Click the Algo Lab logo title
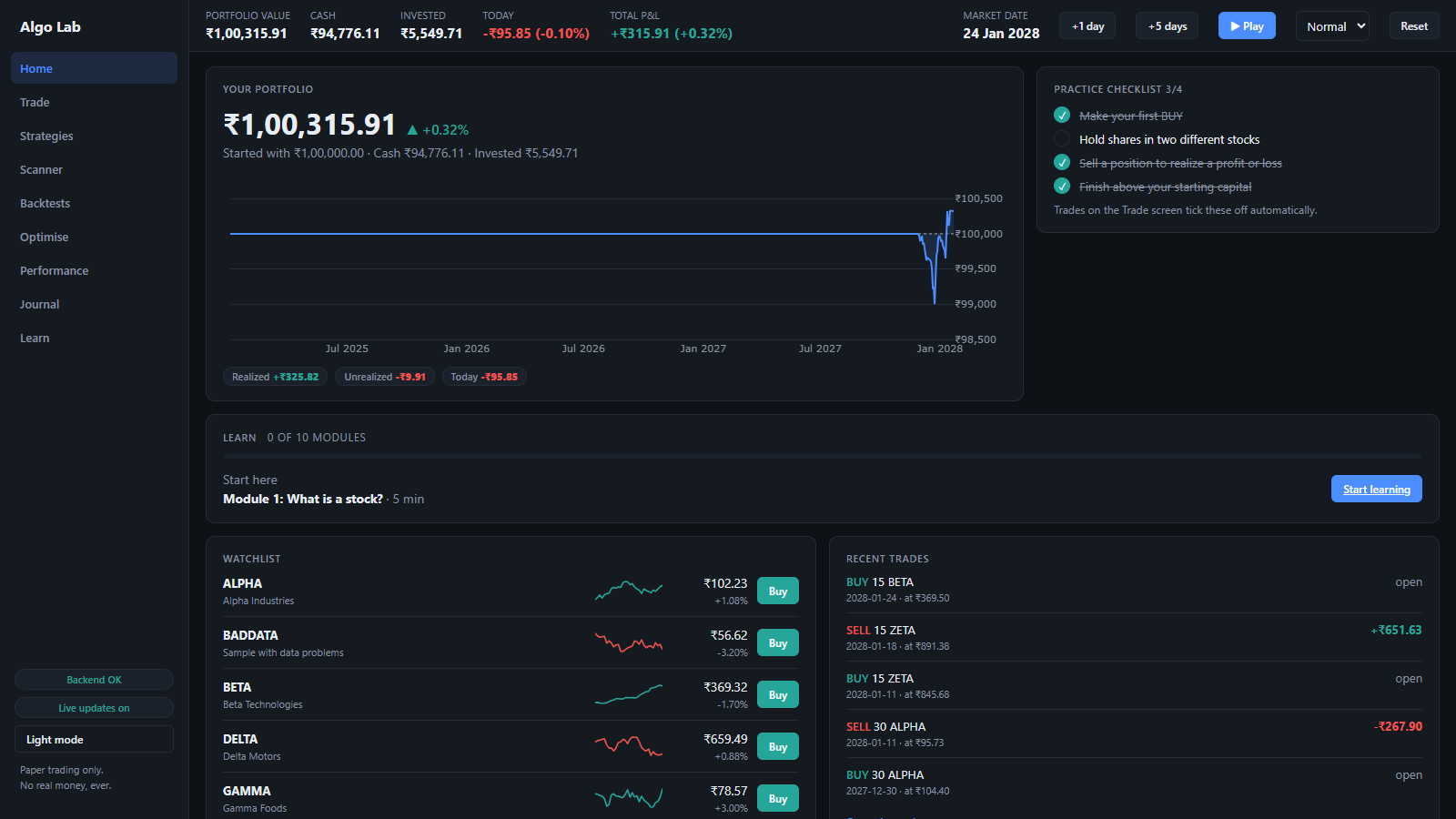The height and width of the screenshot is (819, 1456). click(x=50, y=26)
